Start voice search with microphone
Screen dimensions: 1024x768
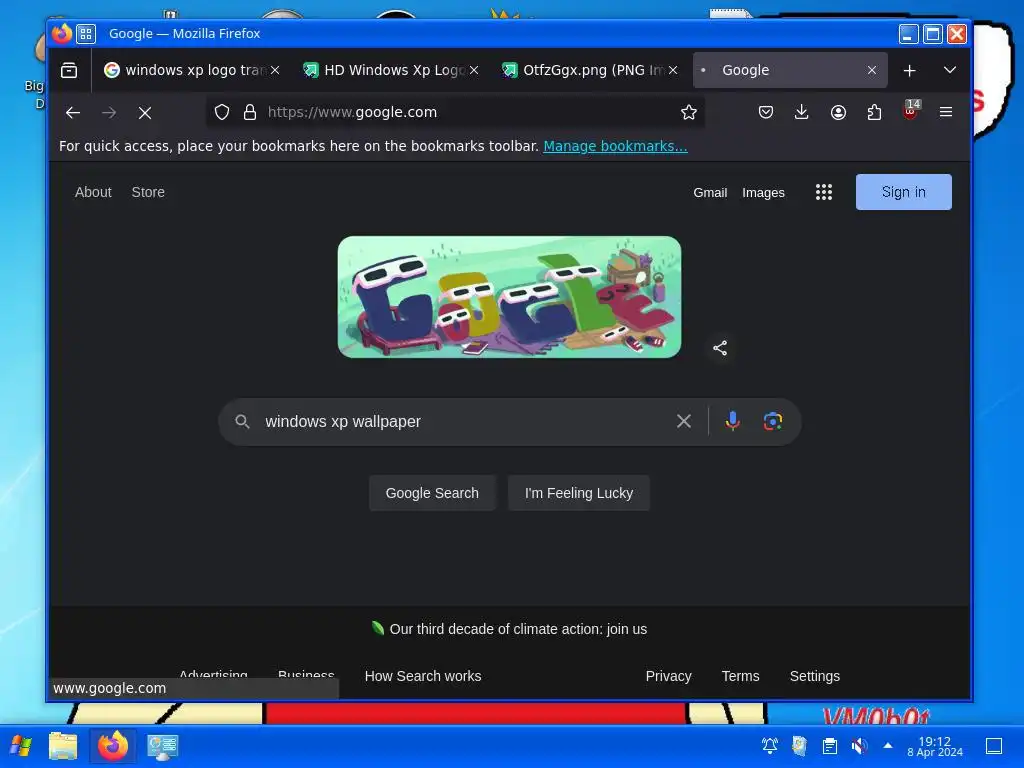(733, 421)
